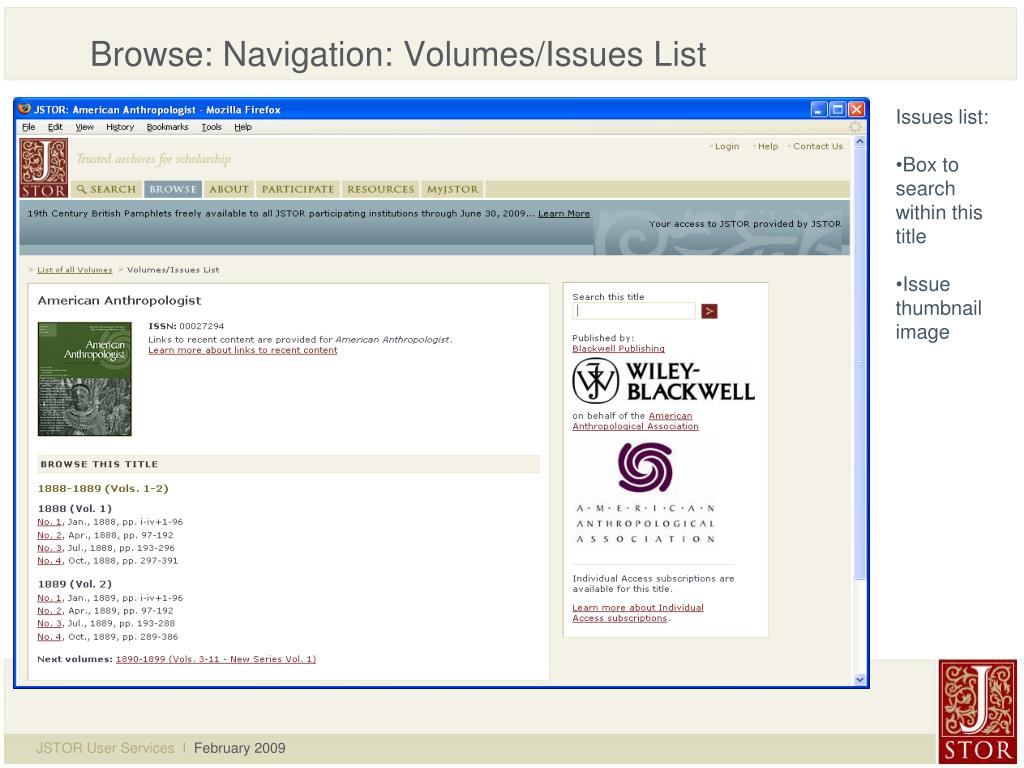The width and height of the screenshot is (1024, 768).
Task: Open the File menu
Action: point(29,127)
